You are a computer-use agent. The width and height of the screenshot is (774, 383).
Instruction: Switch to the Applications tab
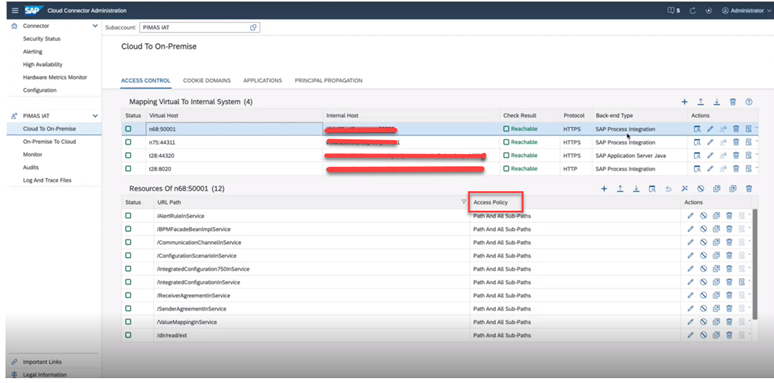[x=263, y=80]
